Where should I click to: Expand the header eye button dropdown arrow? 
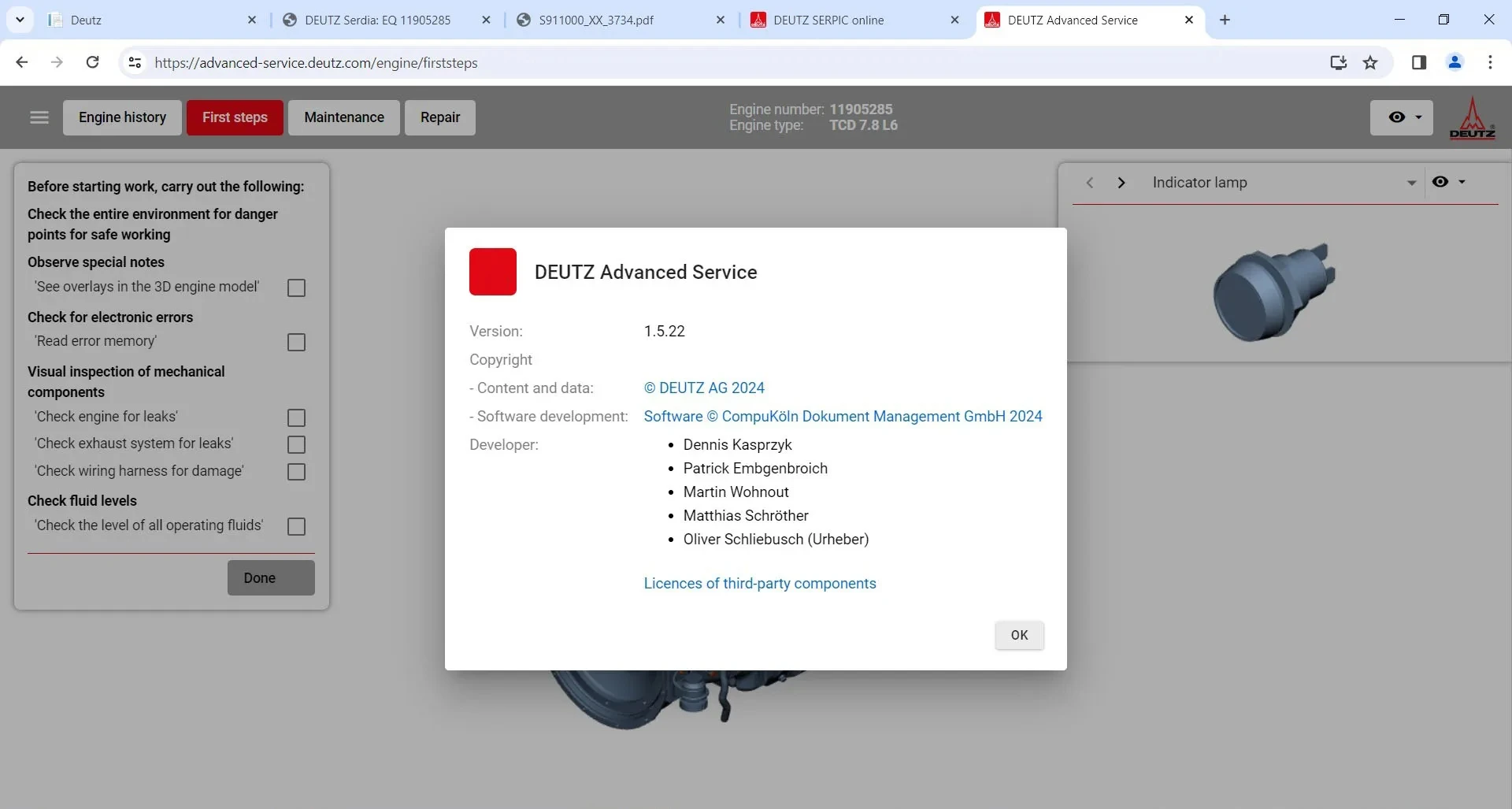coord(1418,117)
